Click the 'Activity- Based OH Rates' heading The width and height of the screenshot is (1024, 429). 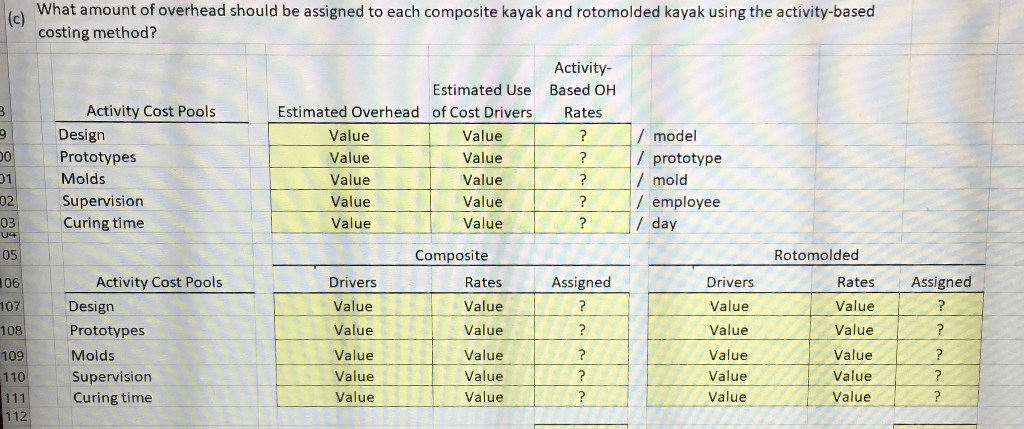[583, 90]
